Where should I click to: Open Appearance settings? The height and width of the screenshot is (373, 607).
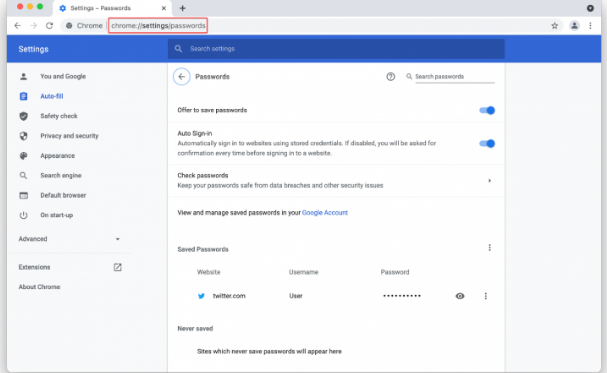click(x=58, y=156)
